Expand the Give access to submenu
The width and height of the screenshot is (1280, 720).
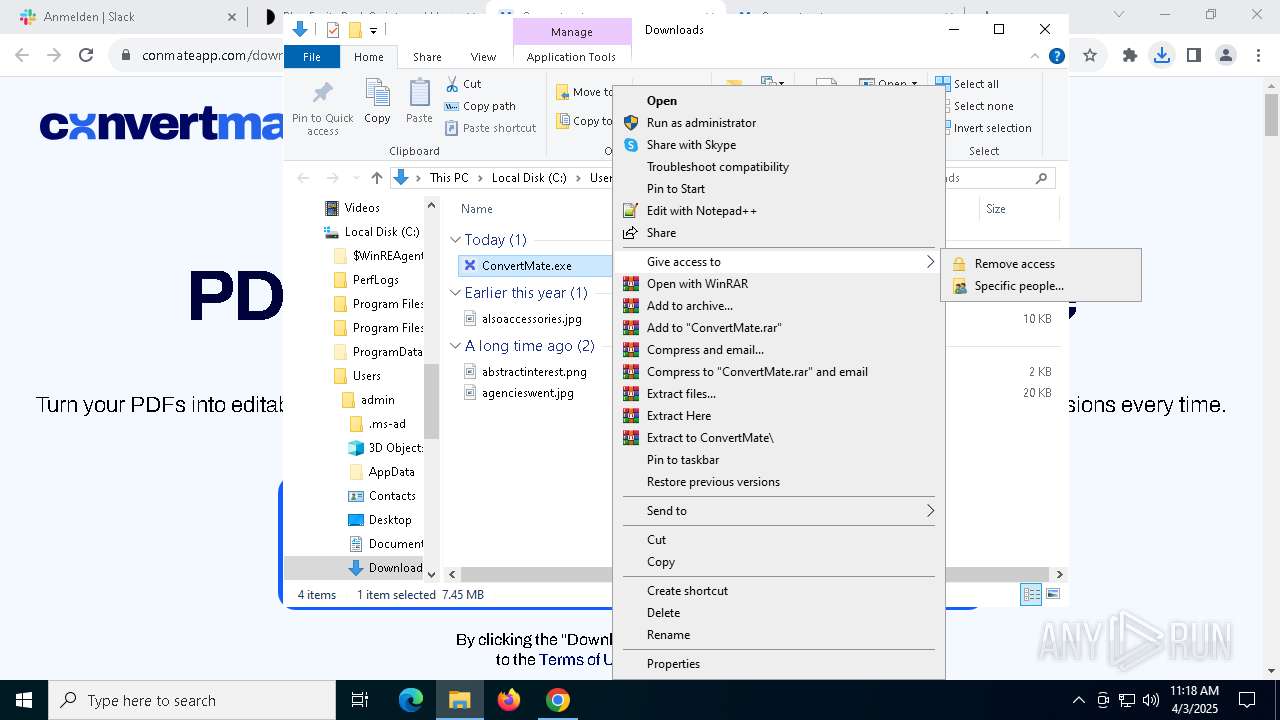[779, 262]
